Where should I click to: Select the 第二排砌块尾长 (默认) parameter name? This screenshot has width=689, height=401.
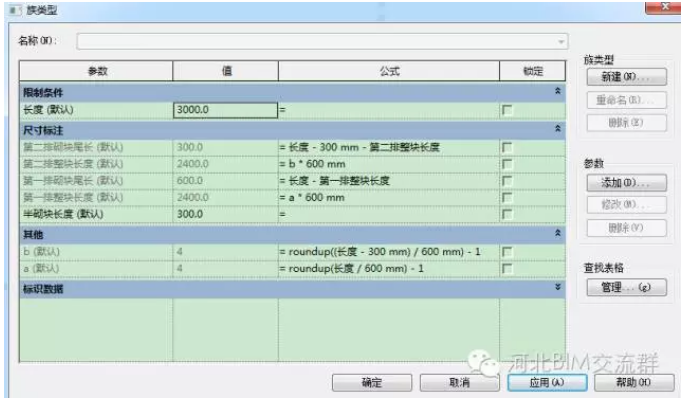73,148
